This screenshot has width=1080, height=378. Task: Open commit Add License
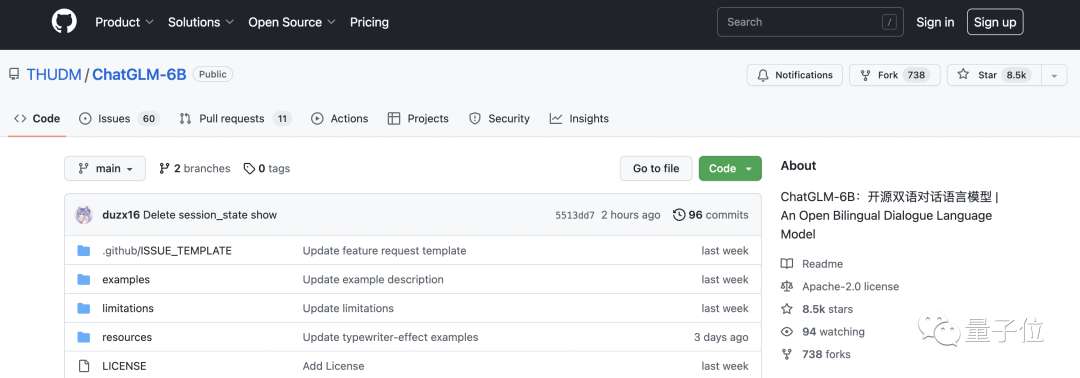(333, 366)
